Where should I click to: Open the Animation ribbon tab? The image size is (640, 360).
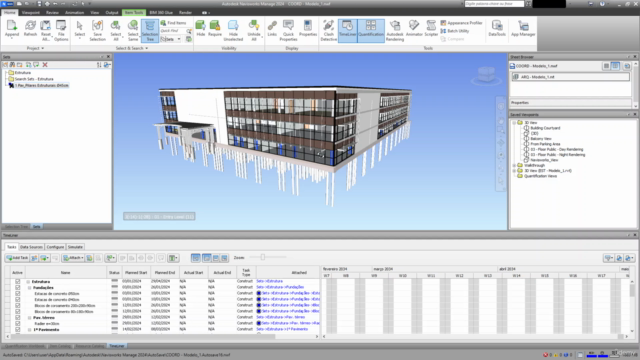(x=74, y=13)
